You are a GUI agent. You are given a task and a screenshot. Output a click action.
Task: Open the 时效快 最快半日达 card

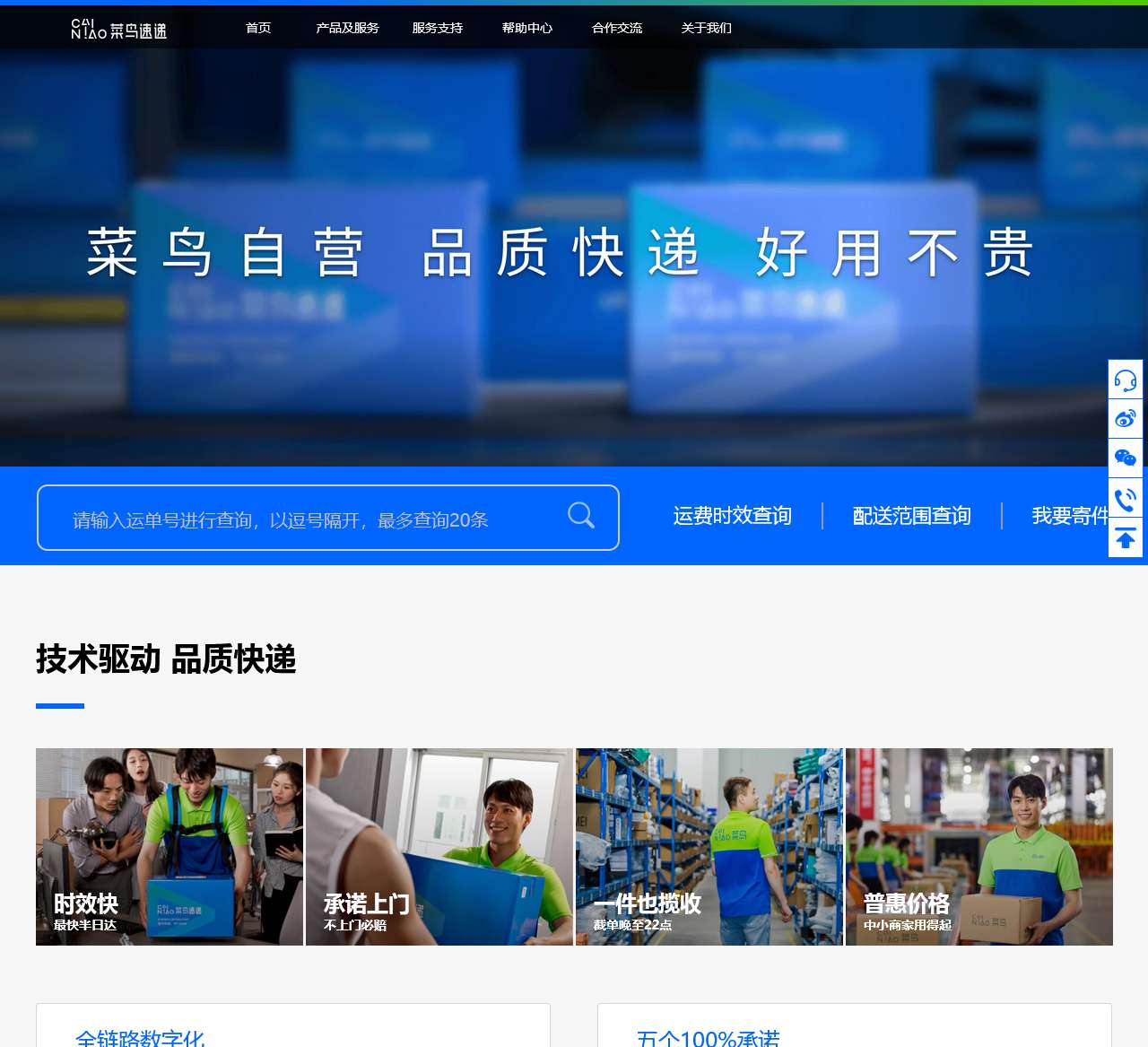pos(170,847)
